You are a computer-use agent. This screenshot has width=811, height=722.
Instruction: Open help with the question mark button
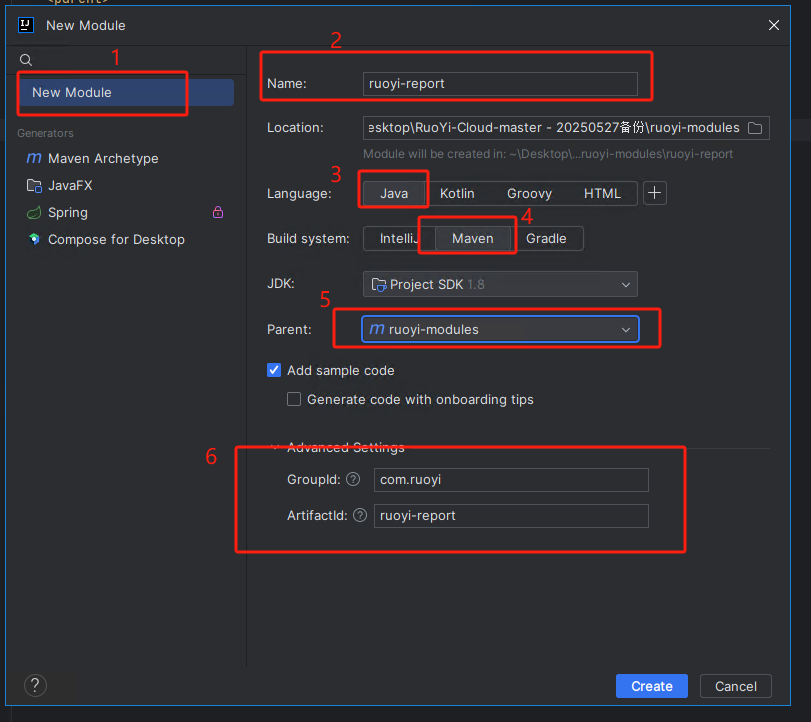35,686
